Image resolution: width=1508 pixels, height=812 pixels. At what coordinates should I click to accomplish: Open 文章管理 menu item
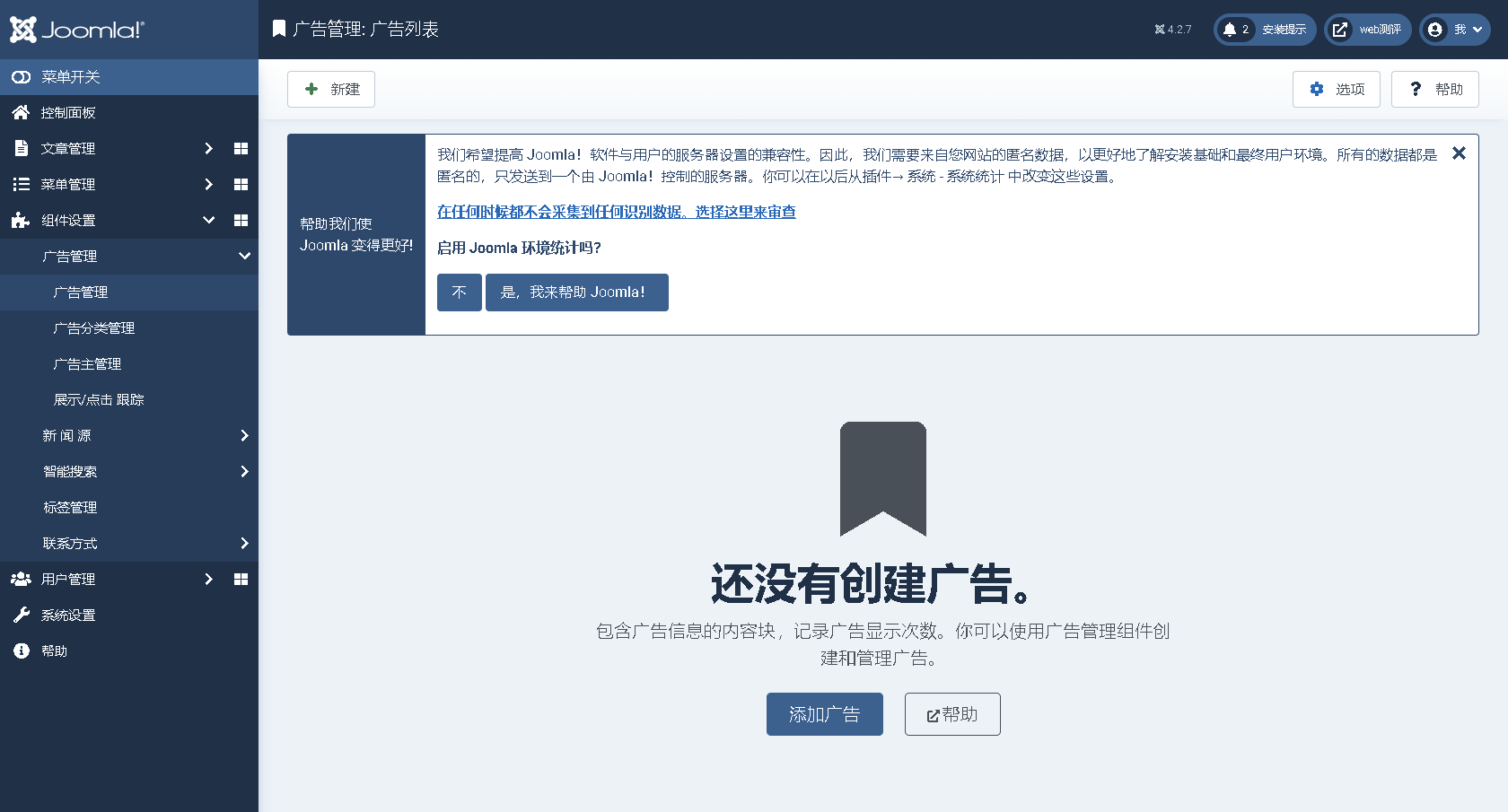(68, 149)
